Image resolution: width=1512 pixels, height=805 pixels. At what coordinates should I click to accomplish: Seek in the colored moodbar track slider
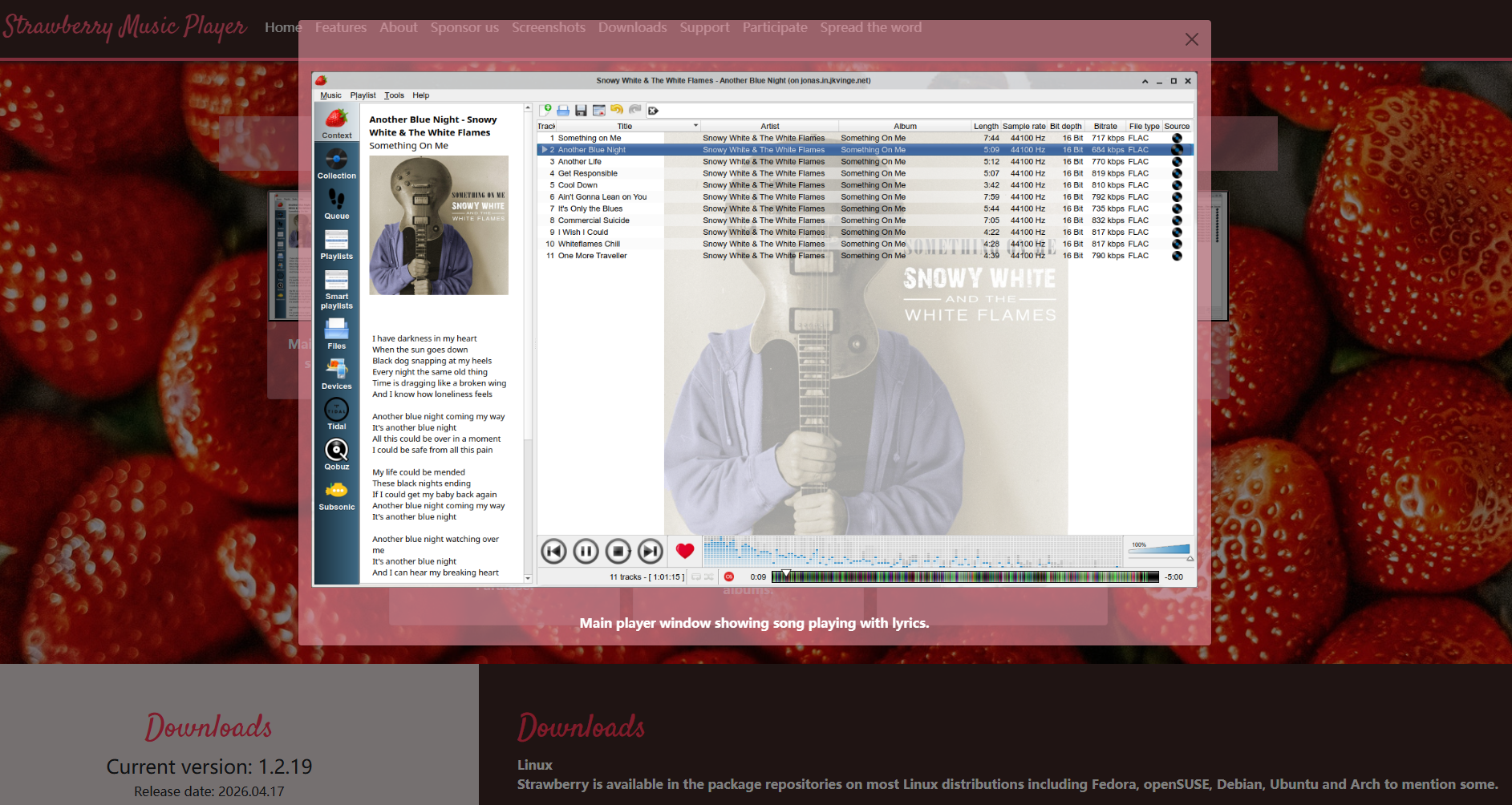click(965, 576)
